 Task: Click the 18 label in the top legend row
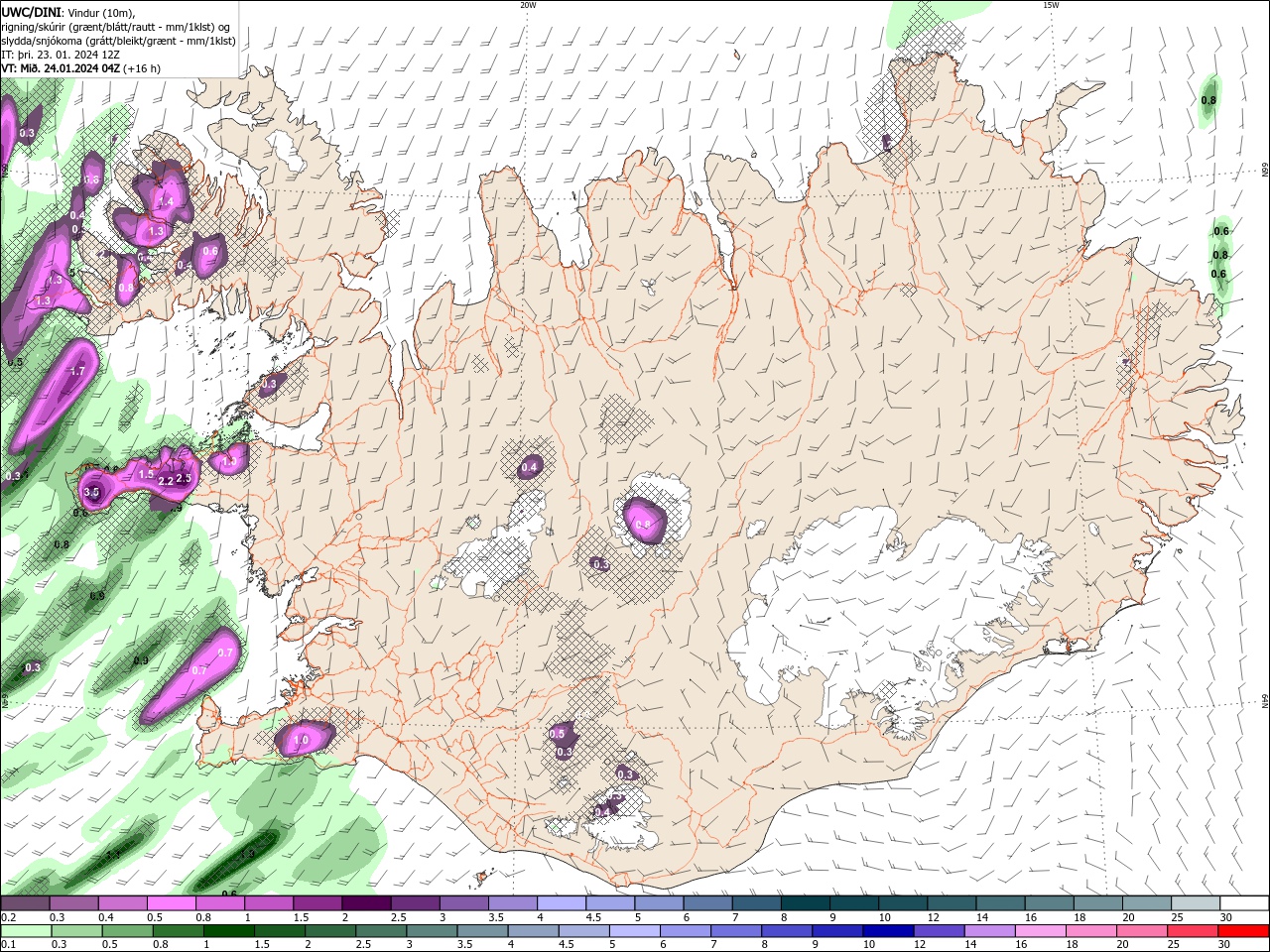tap(1079, 917)
